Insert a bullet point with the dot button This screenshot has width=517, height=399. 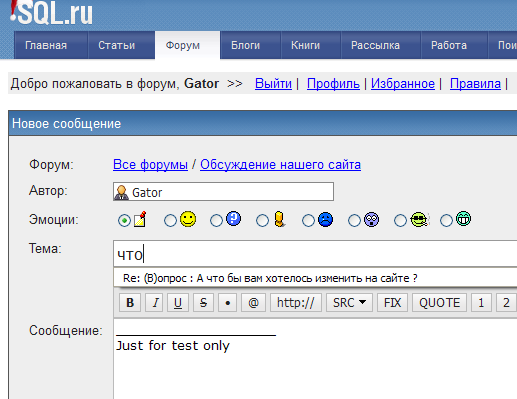228,303
